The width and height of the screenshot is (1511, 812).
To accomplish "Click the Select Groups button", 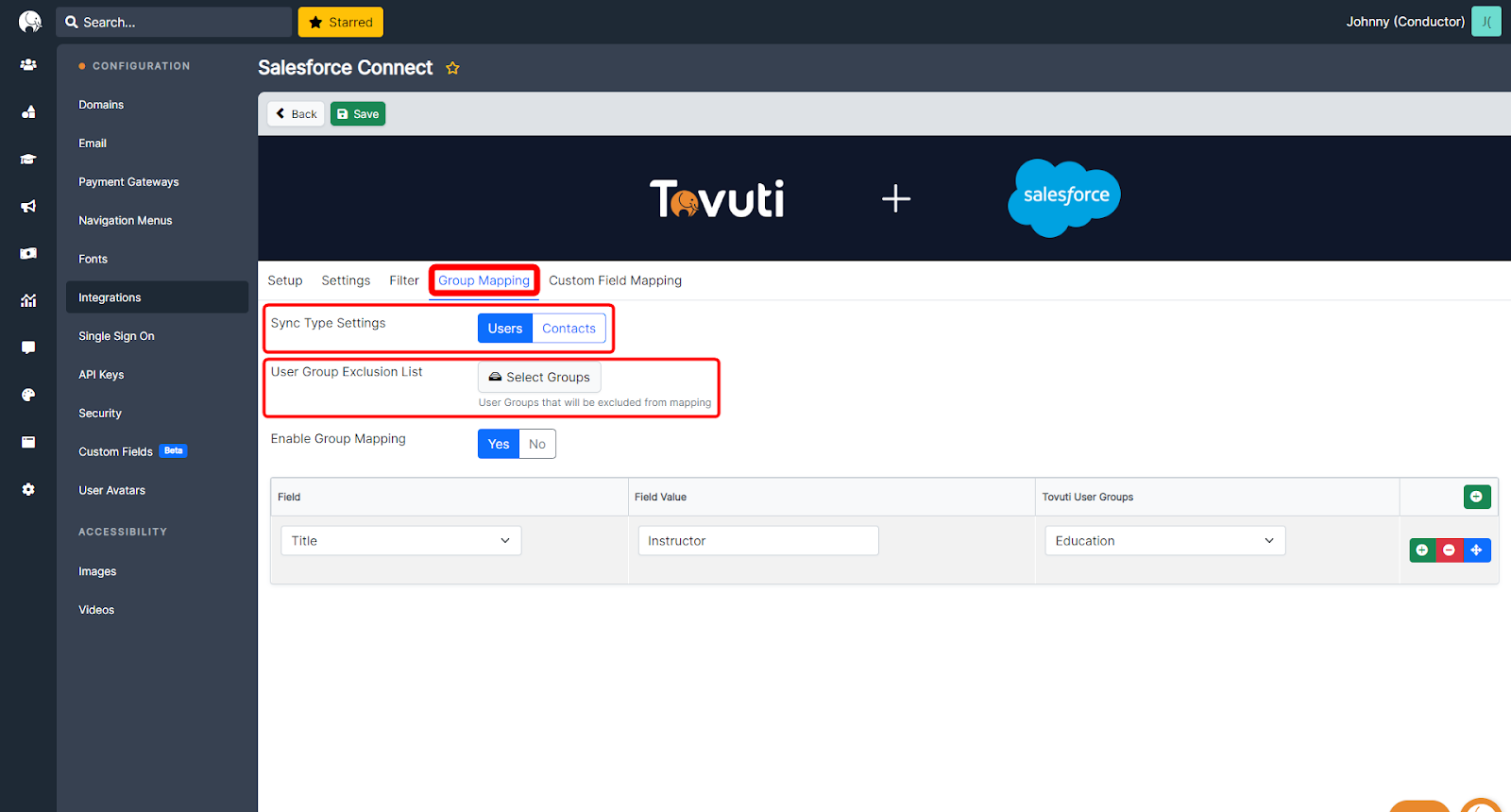I will (539, 377).
